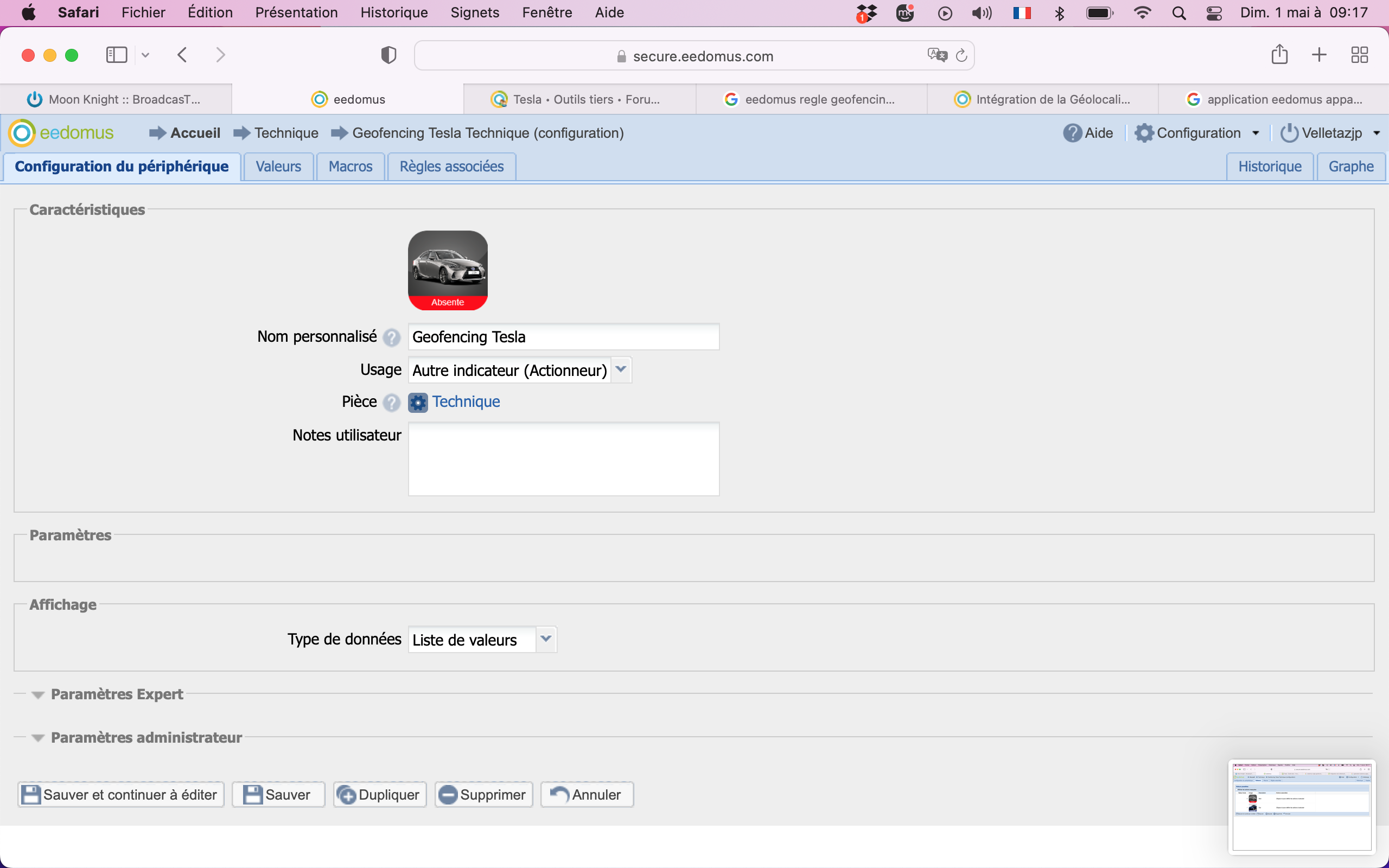Open the Règles associées tab
The width and height of the screenshot is (1389, 868).
(x=452, y=167)
